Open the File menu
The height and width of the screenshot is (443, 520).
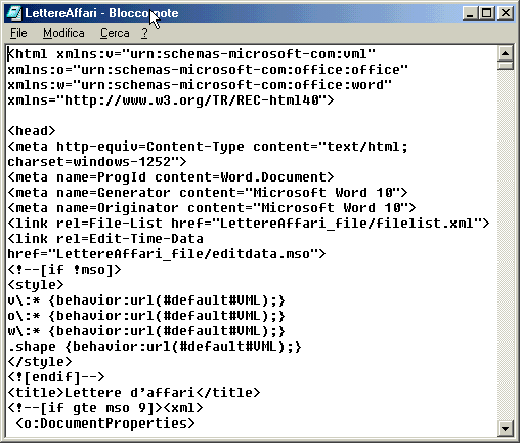click(x=19, y=33)
